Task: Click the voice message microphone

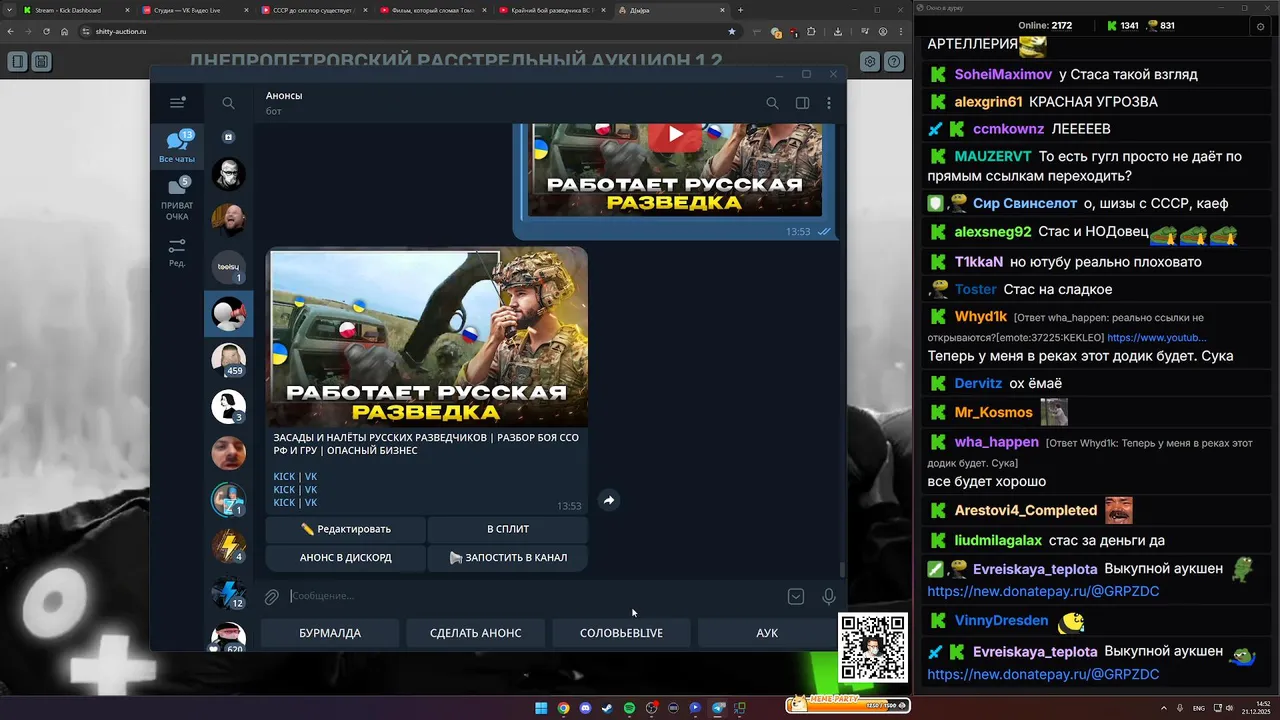Action: (829, 597)
